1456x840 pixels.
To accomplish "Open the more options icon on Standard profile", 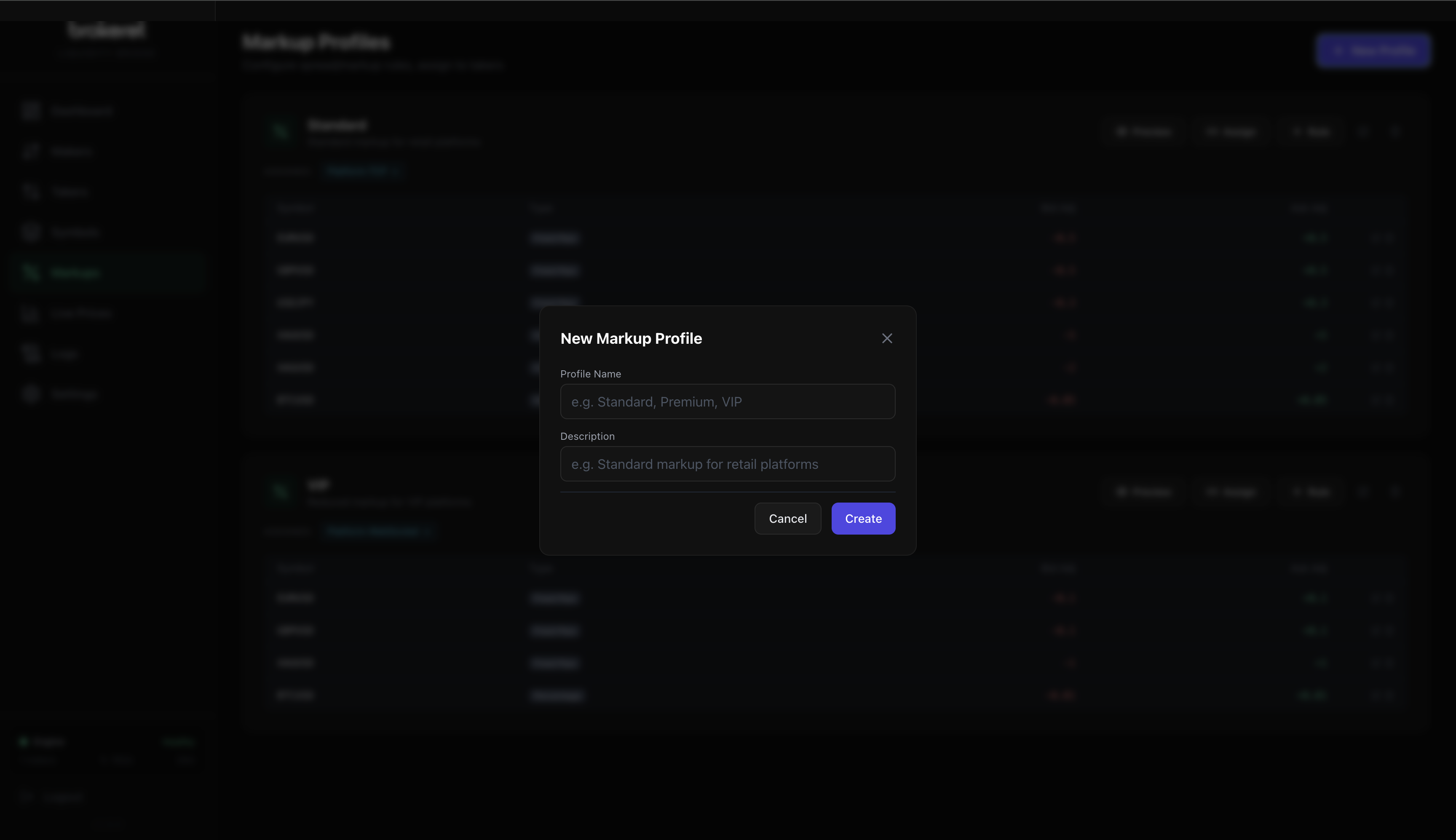I will [1396, 131].
